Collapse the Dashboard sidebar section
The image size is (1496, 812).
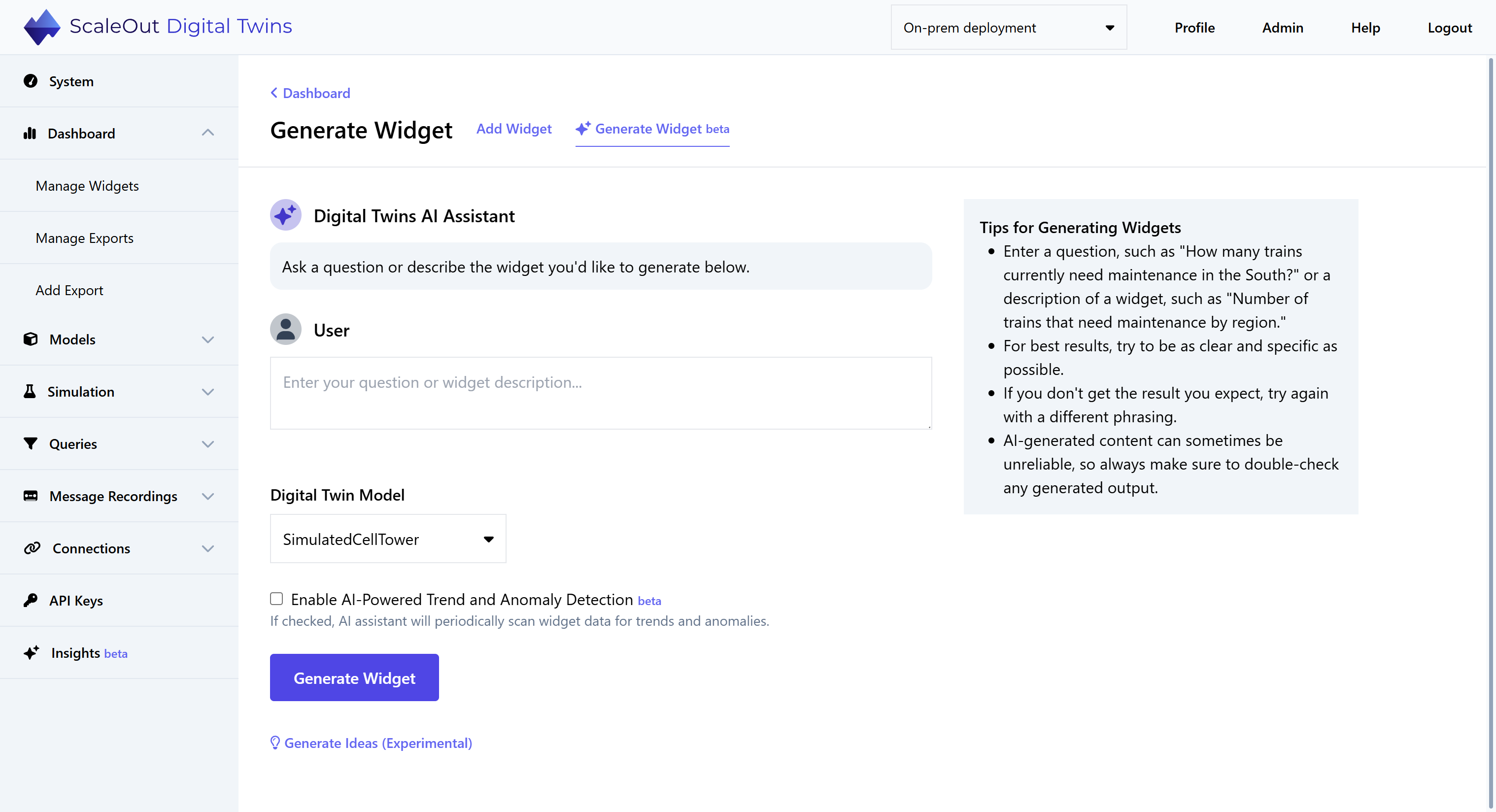coord(208,133)
